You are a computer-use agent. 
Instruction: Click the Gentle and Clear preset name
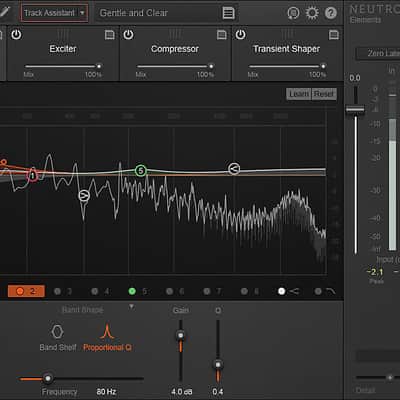coord(134,13)
